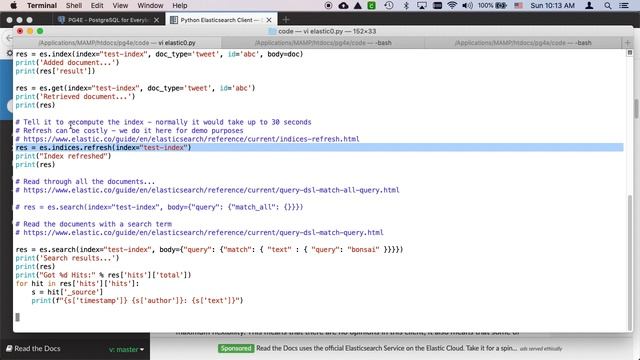Click the Terminal scrollbar top marker

tap(629, 53)
